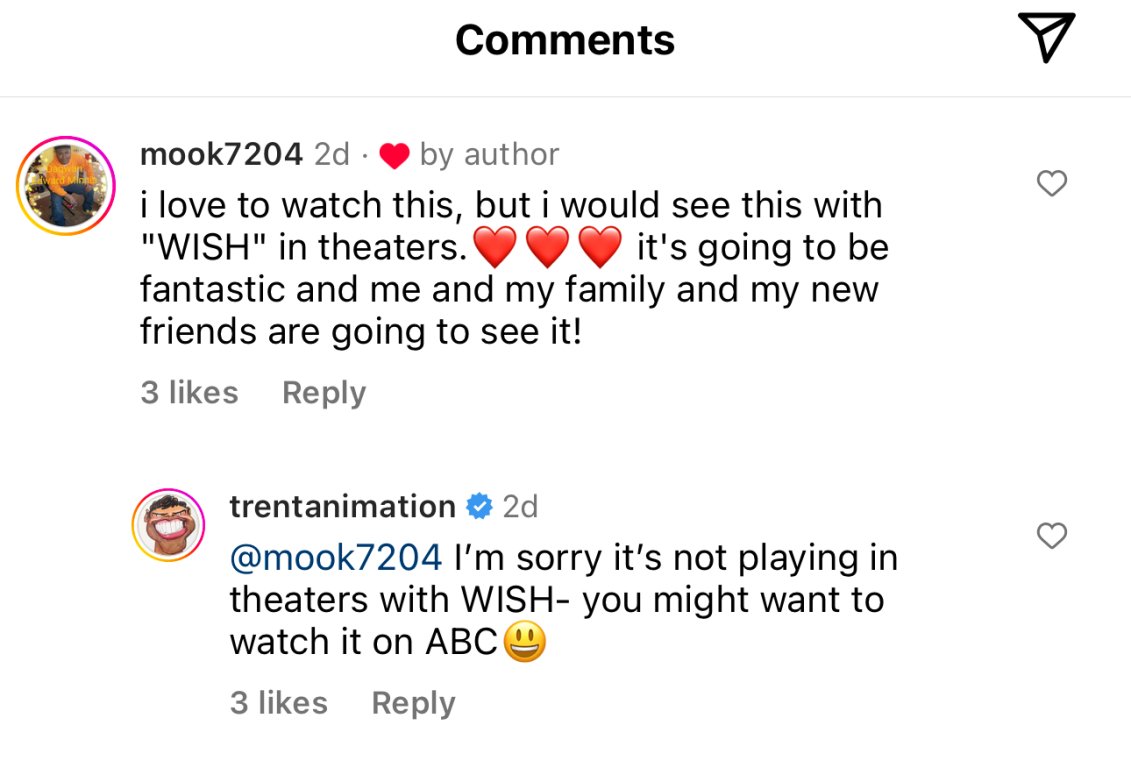The image size is (1131, 768).
Task: Tap the "by author" label text
Action: (489, 154)
